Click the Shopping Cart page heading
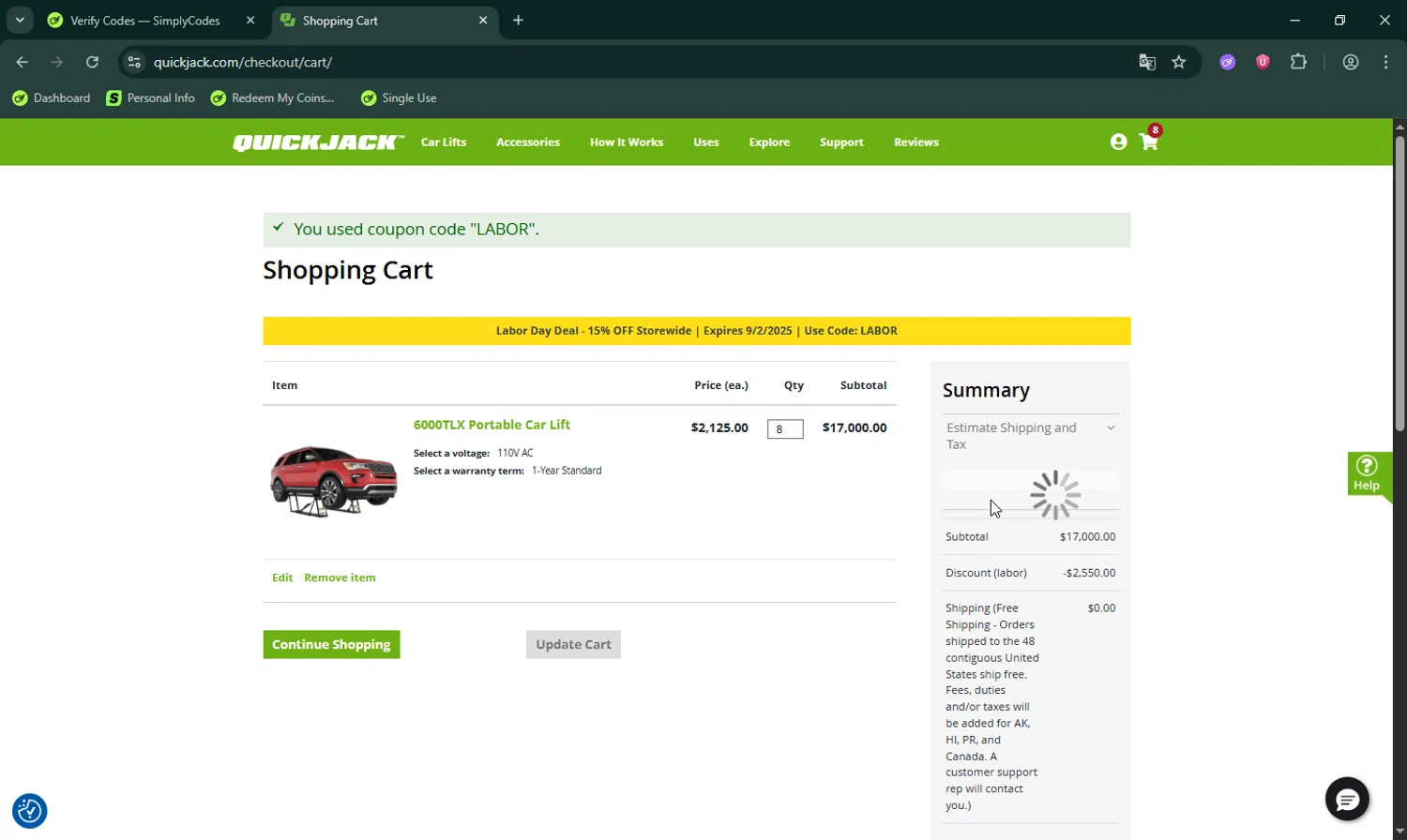Viewport: 1407px width, 840px height. pos(348,270)
